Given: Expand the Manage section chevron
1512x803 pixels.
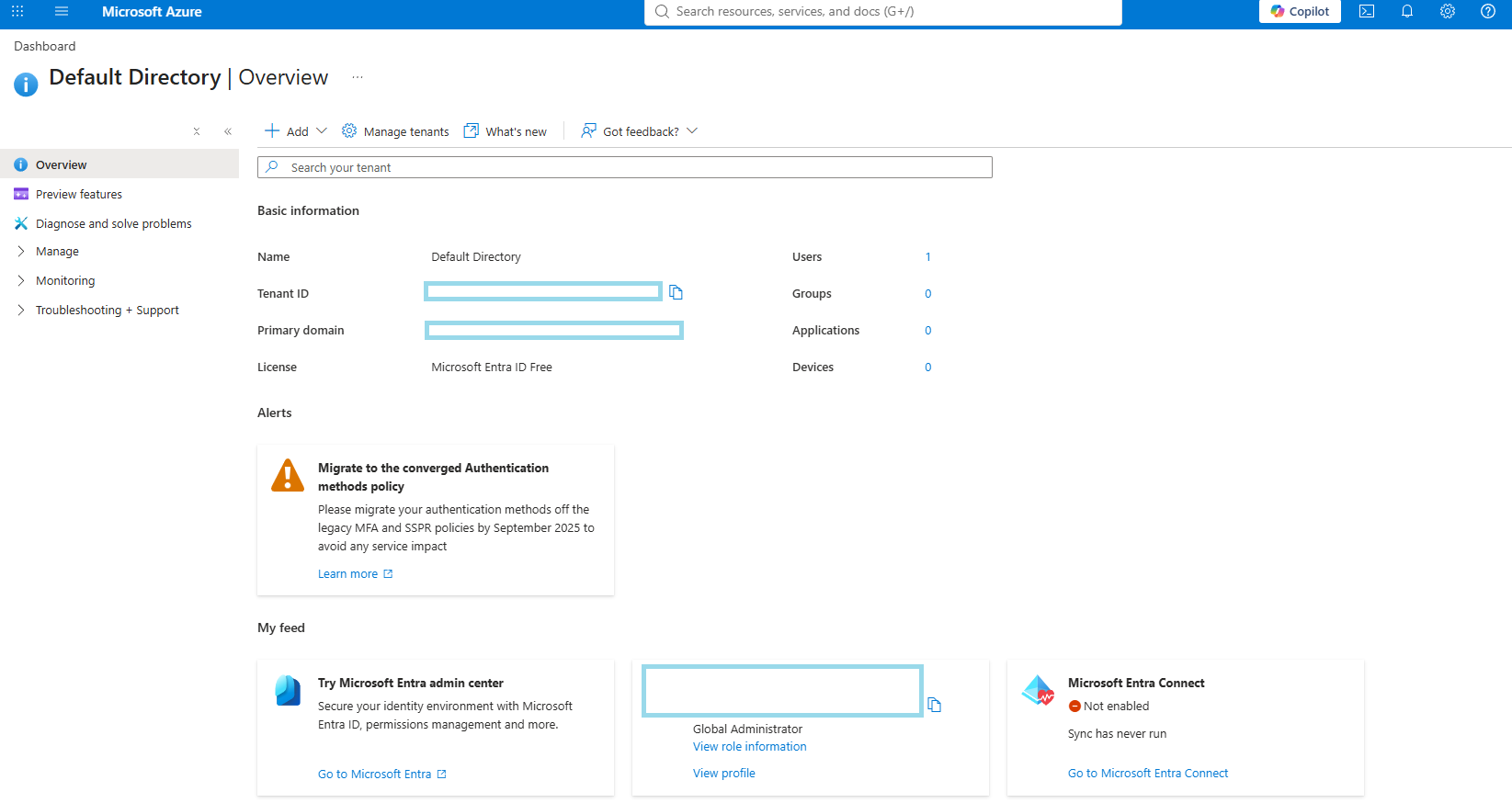Looking at the screenshot, I should tap(20, 251).
